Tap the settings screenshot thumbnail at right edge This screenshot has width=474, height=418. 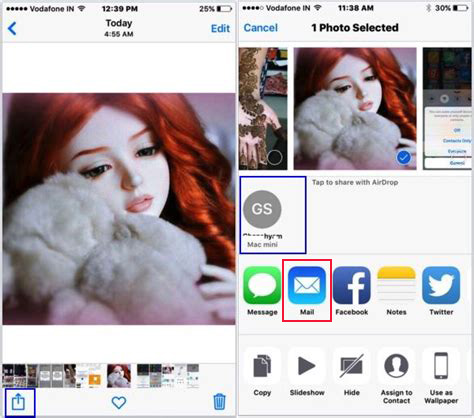448,109
